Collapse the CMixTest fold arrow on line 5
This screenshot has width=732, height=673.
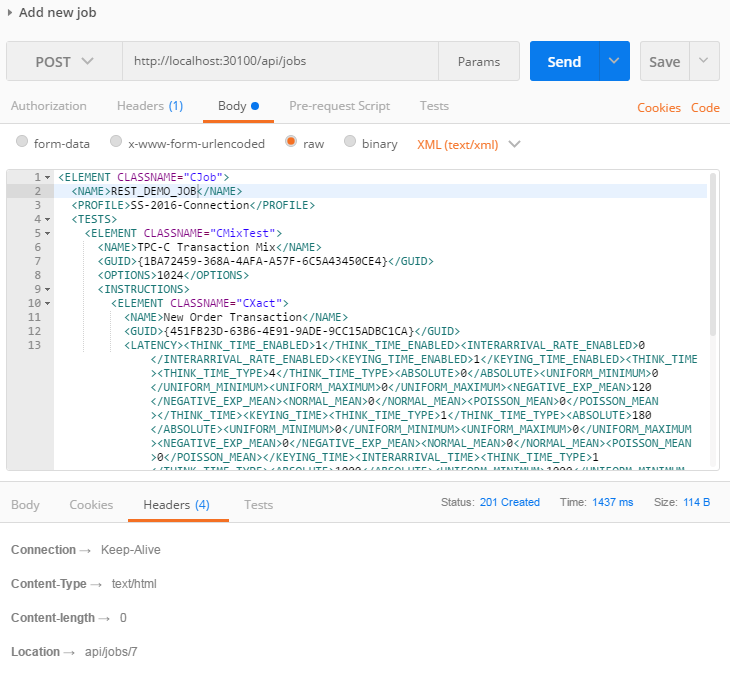[x=48, y=233]
